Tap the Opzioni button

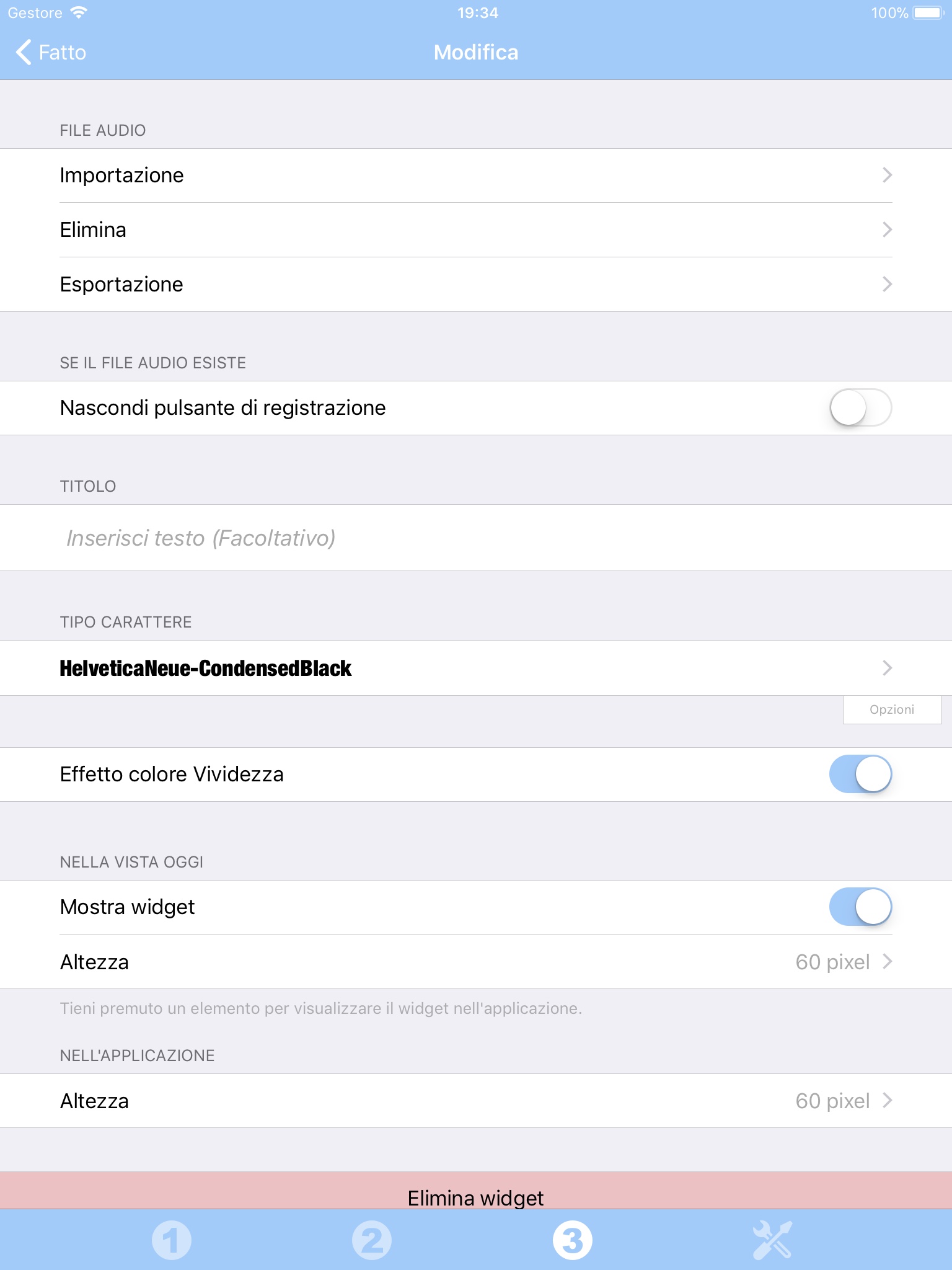pos(892,709)
